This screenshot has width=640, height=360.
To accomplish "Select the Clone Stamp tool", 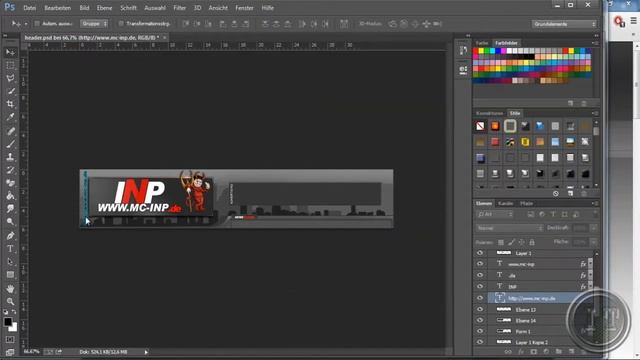I will pos(11,157).
